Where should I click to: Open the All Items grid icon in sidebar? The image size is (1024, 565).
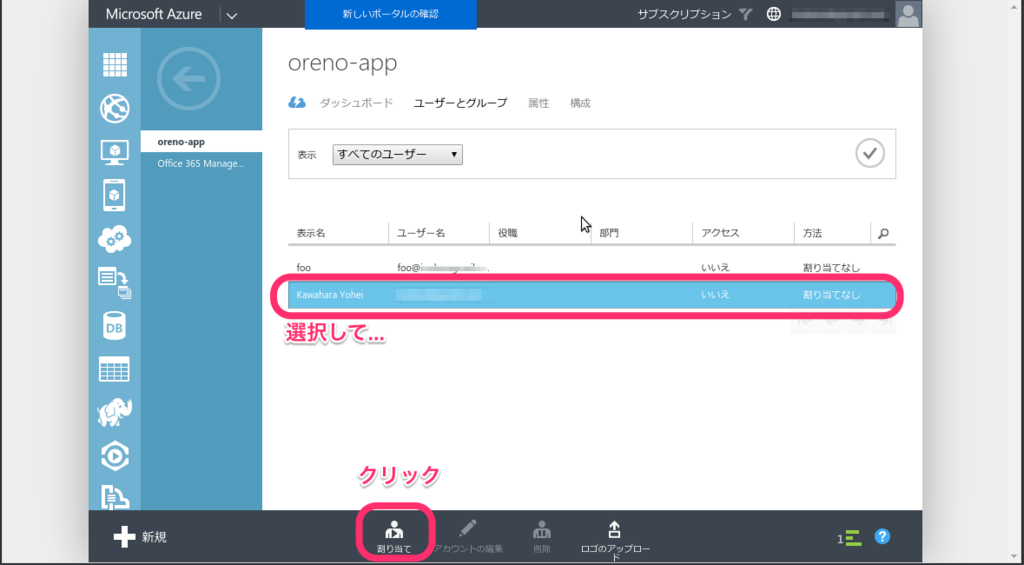tap(115, 65)
